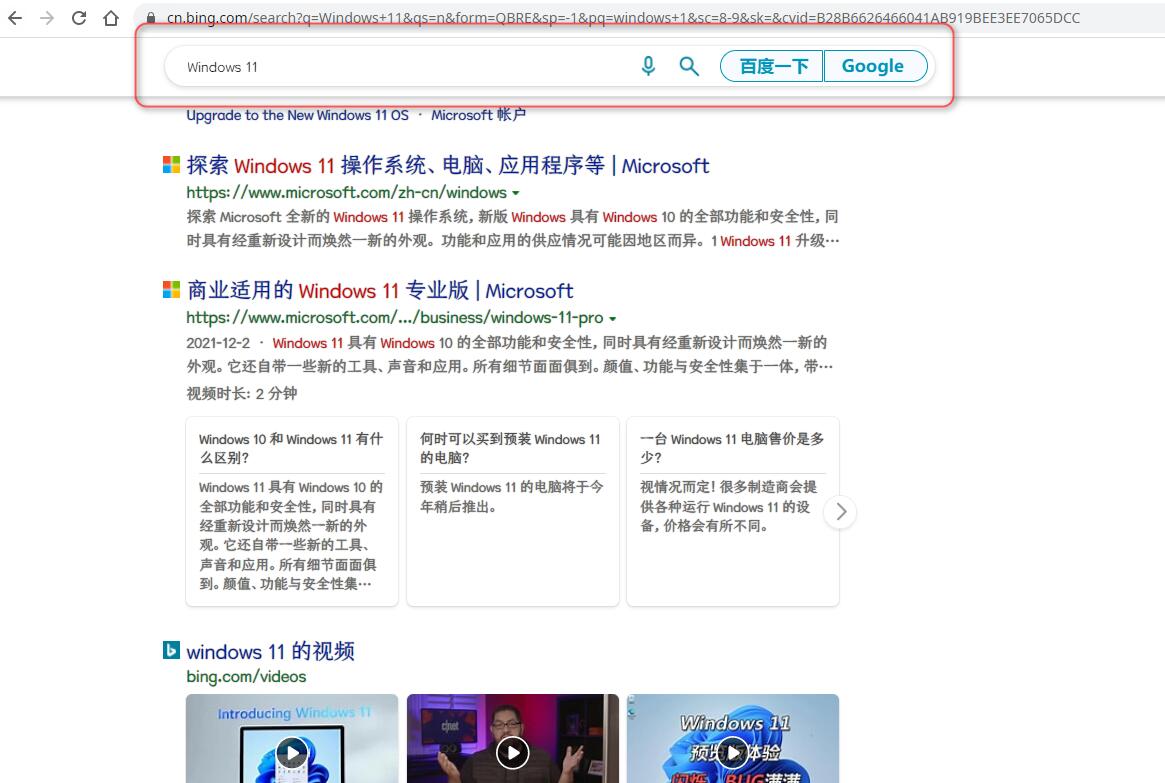1165x783 pixels.
Task: Open 探索 Windows 11 操作系统 result link
Action: (x=448, y=166)
